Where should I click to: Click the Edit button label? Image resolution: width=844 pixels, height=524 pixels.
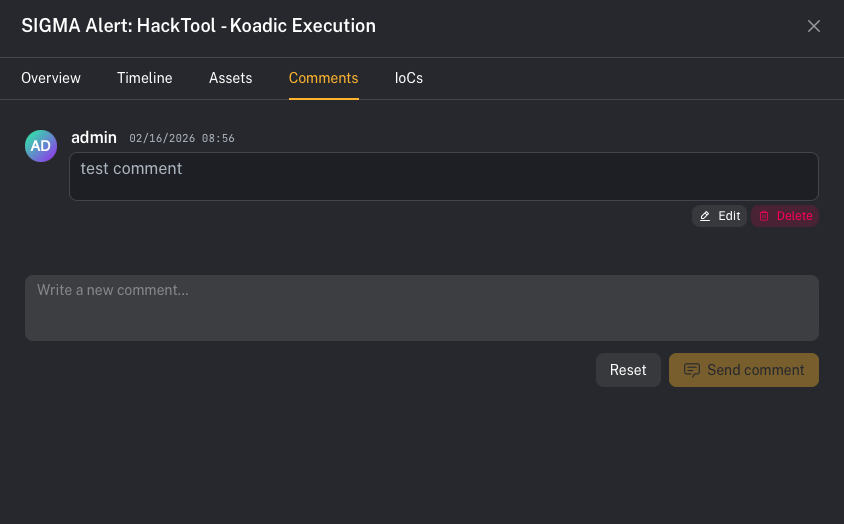coord(729,216)
